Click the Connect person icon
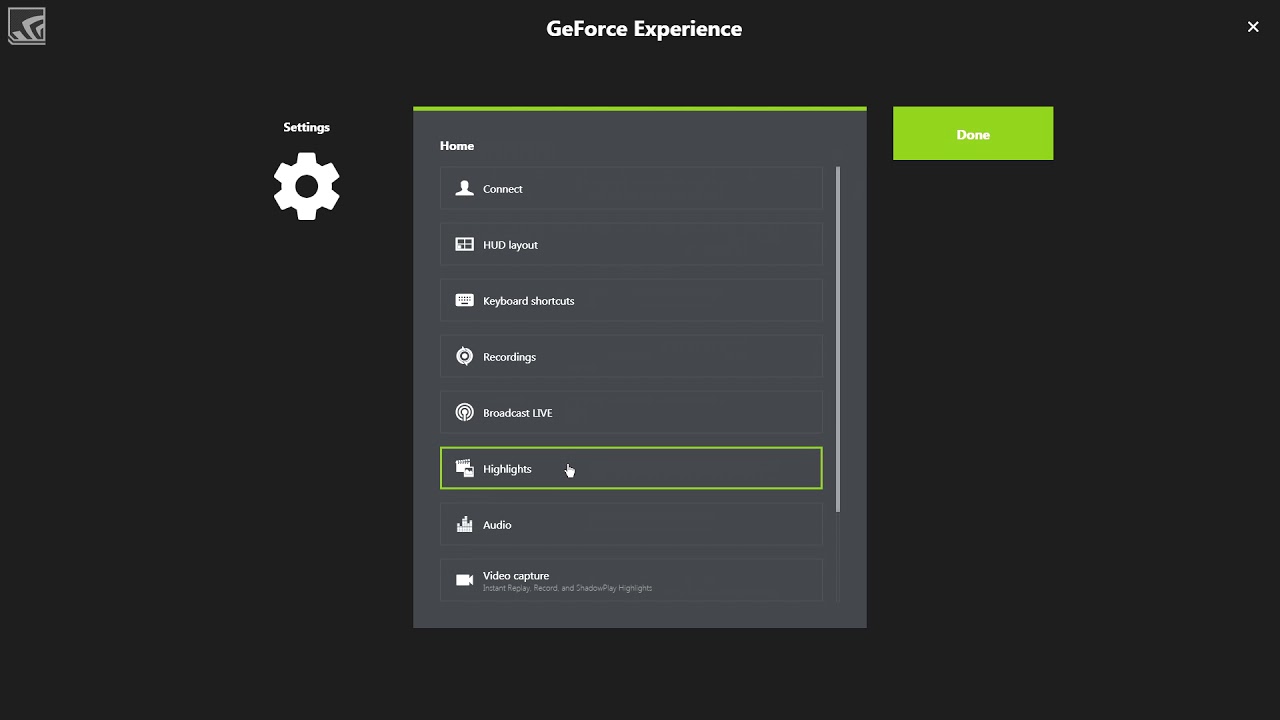 [464, 188]
